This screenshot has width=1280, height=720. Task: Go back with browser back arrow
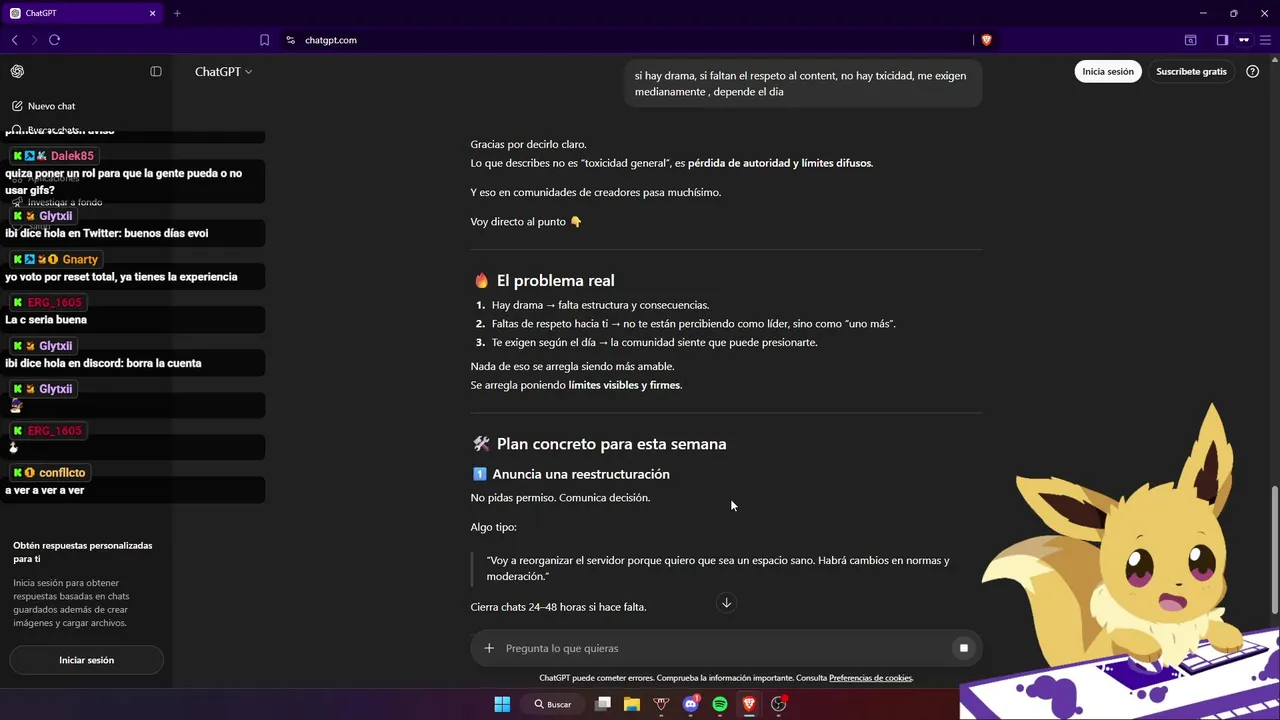[14, 40]
